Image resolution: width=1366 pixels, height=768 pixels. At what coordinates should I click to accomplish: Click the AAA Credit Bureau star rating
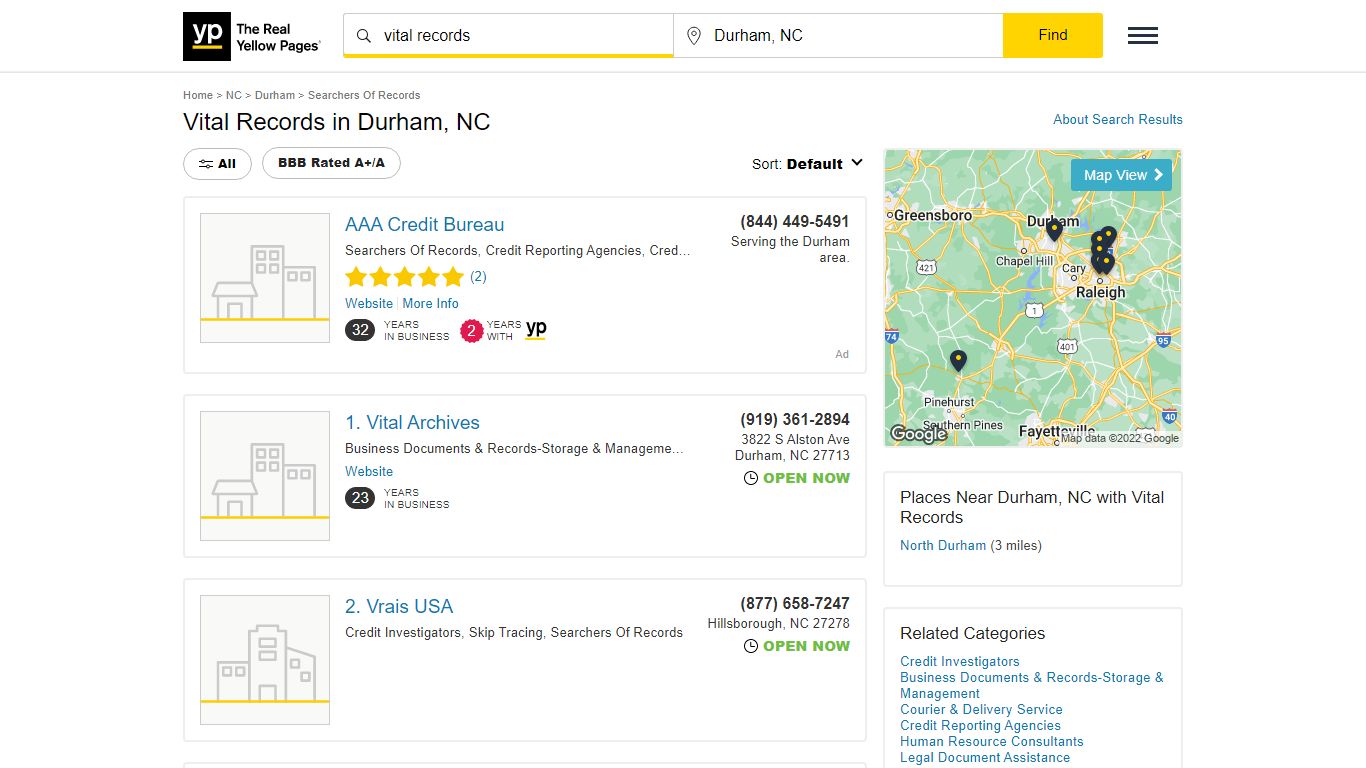click(404, 277)
